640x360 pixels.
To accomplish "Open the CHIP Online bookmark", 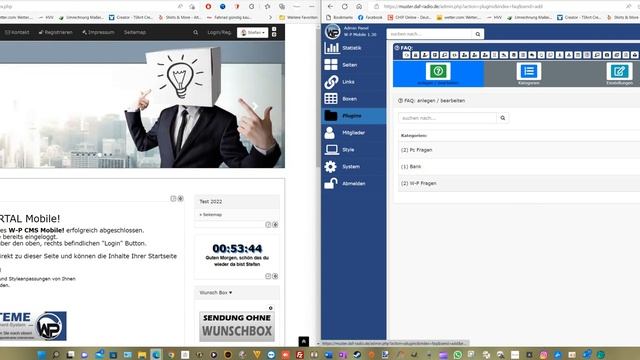I will coord(409,18).
